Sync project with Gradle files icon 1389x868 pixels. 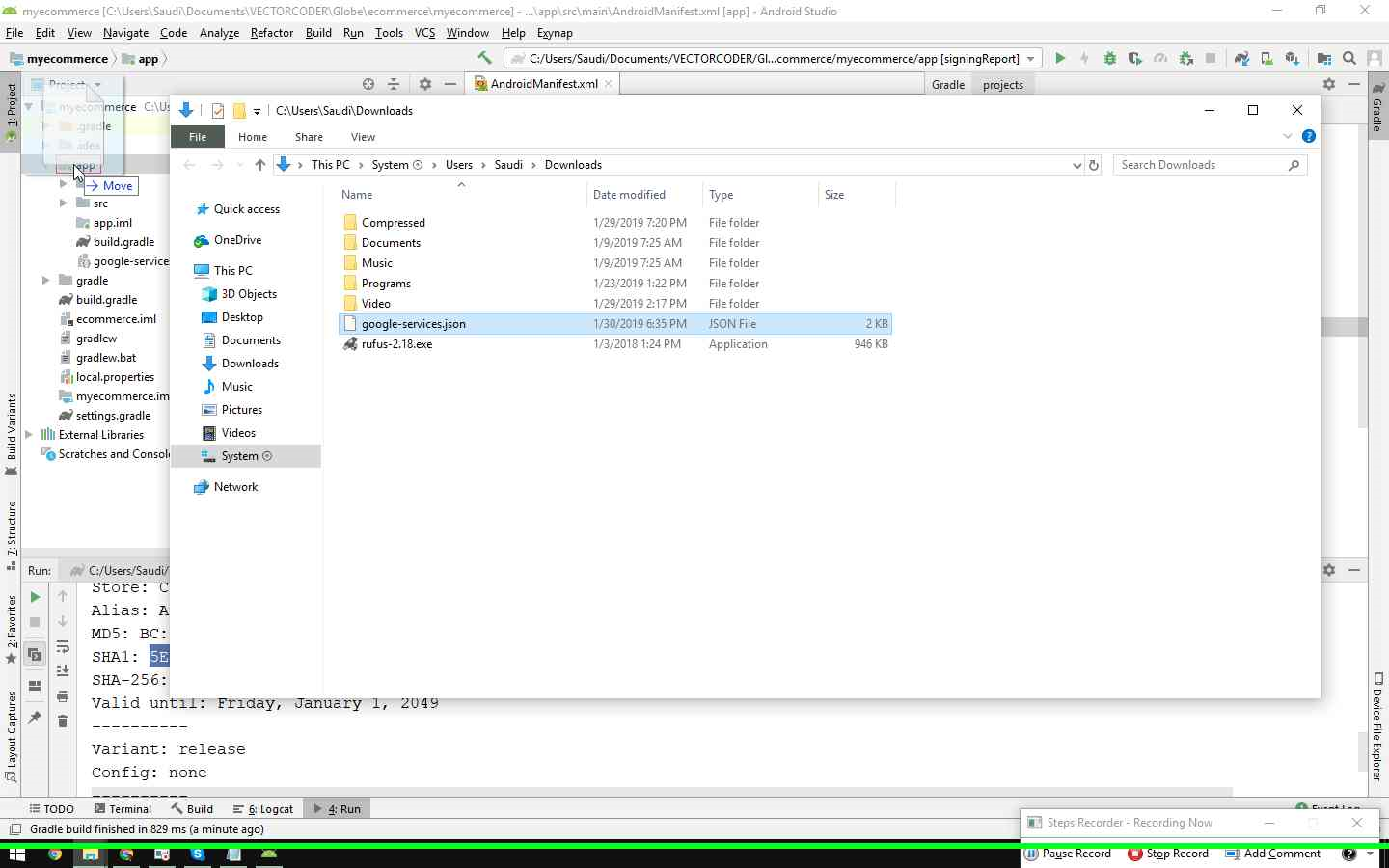tap(1241, 58)
